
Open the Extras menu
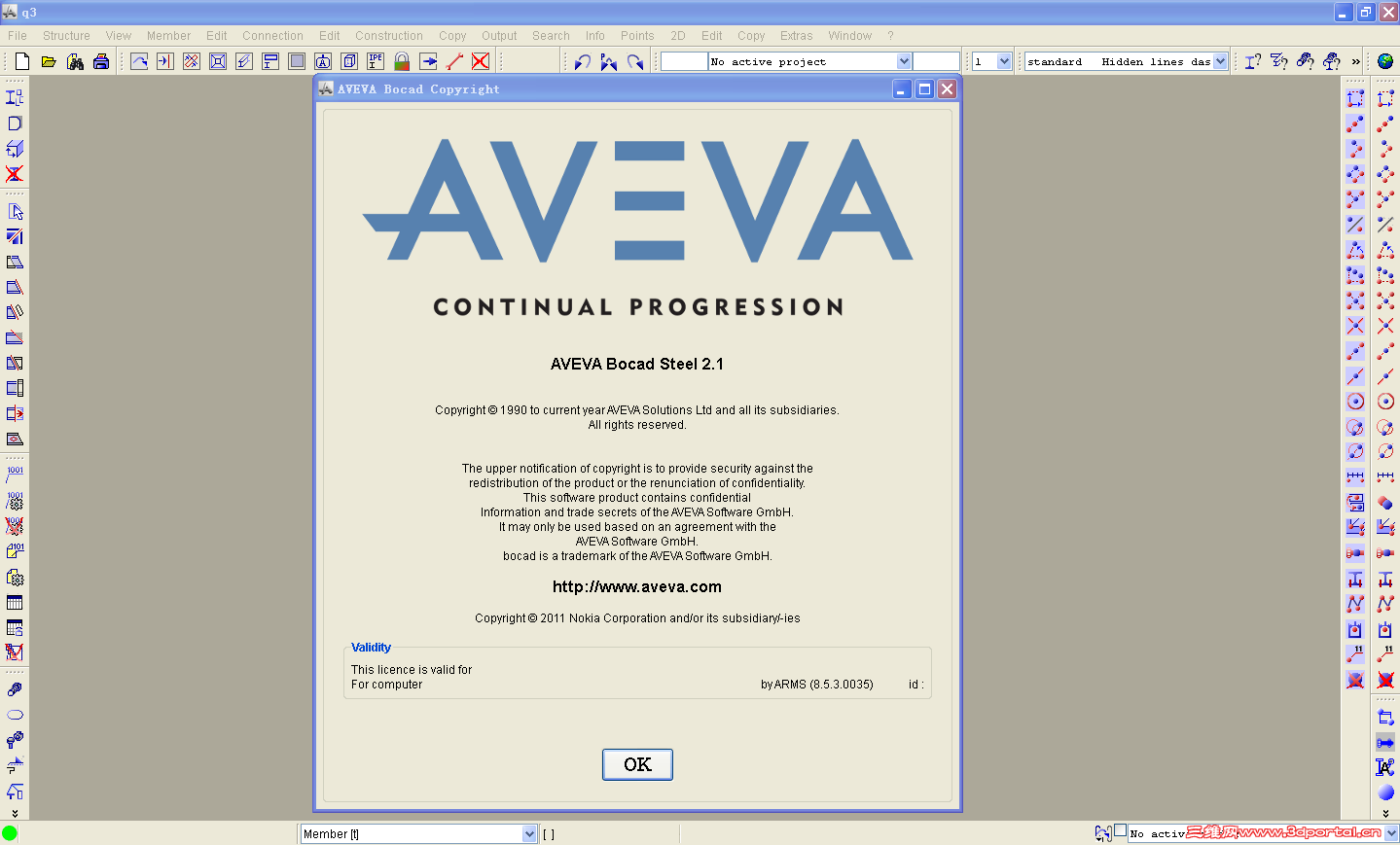[x=796, y=36]
